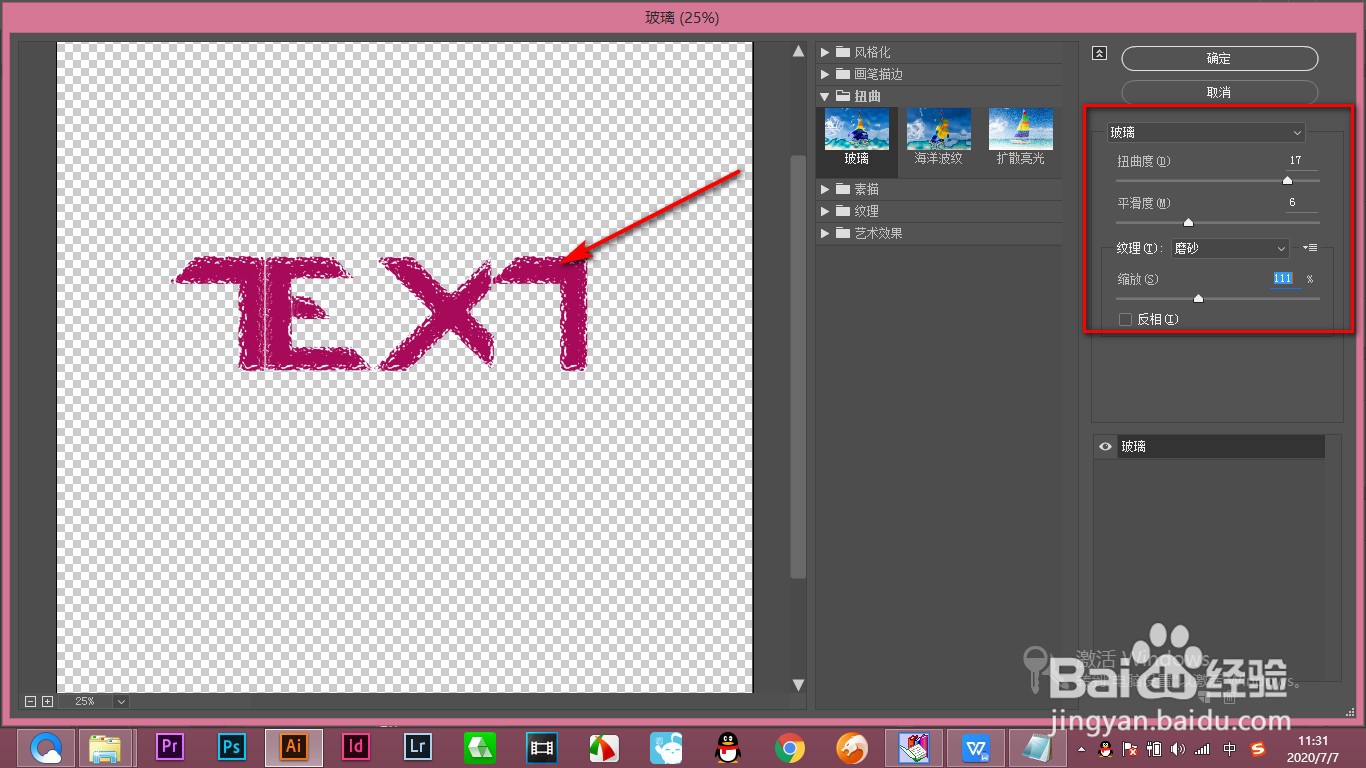Collapse the 扭曲 filter folder
This screenshot has width=1366, height=768.
click(x=825, y=96)
